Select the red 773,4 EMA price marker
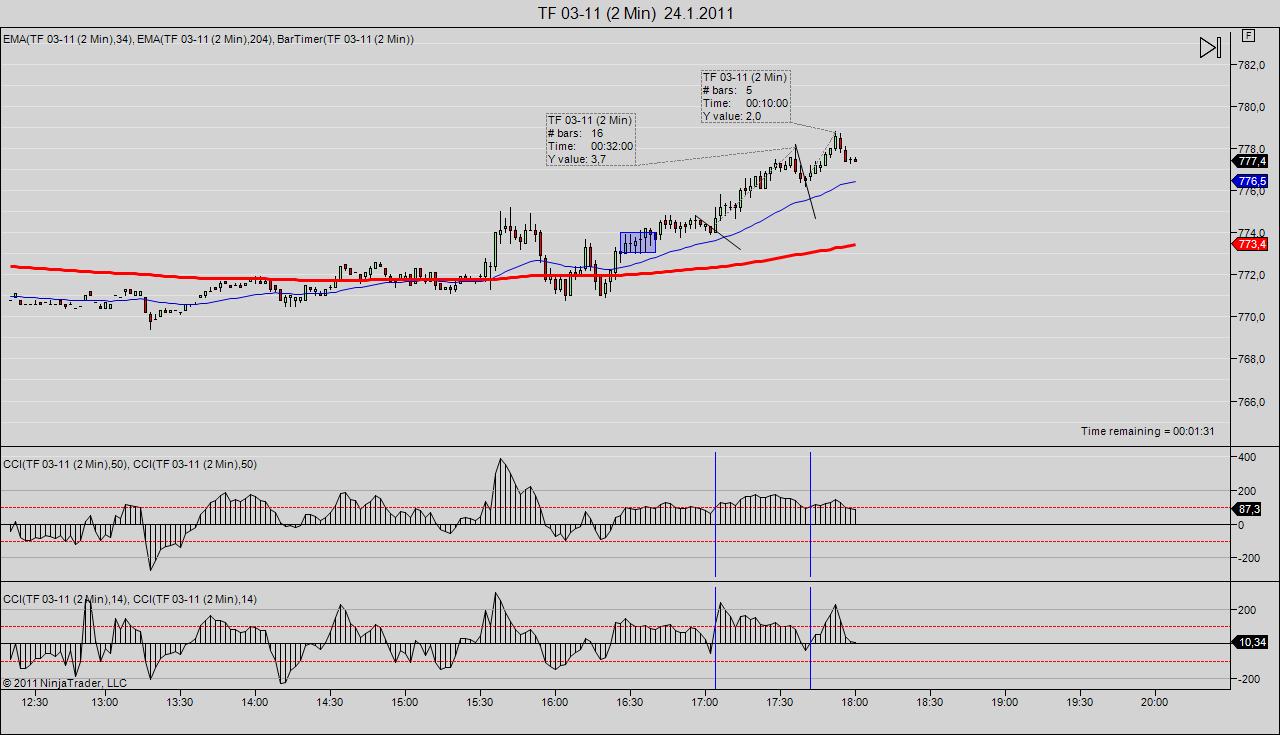The image size is (1280, 735). tap(1252, 244)
